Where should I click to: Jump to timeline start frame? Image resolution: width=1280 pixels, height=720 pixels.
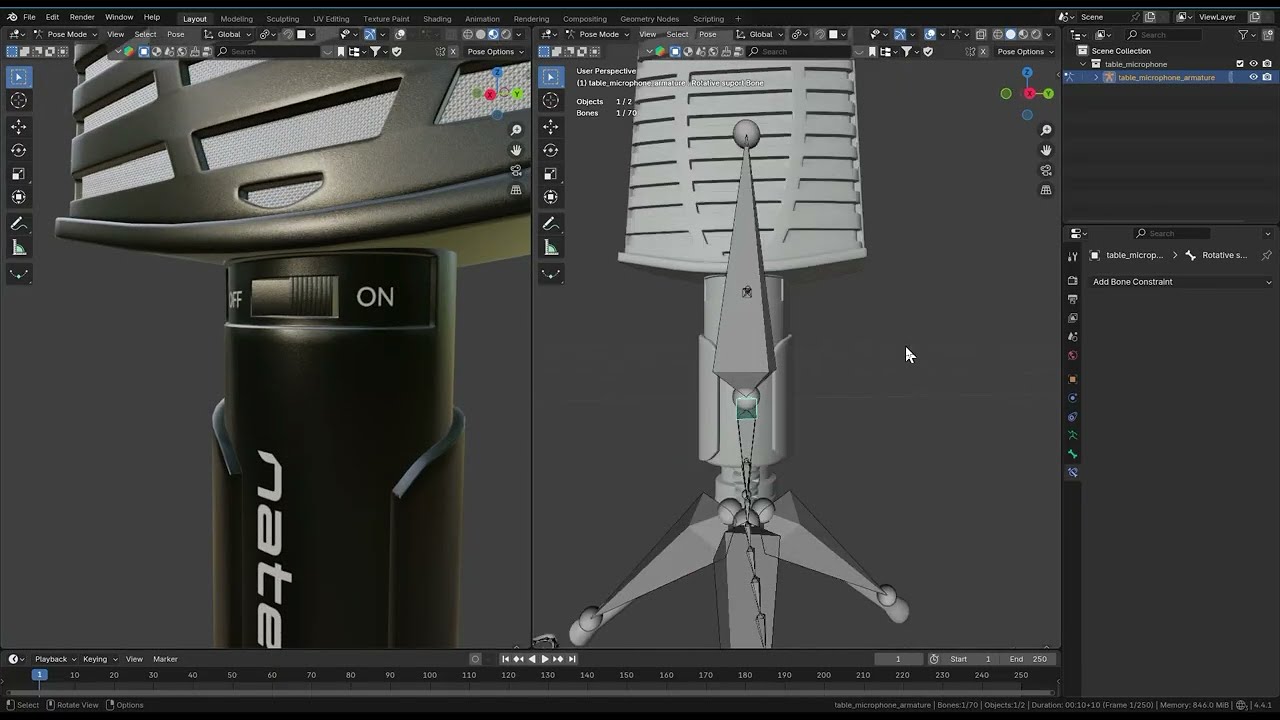tap(505, 659)
